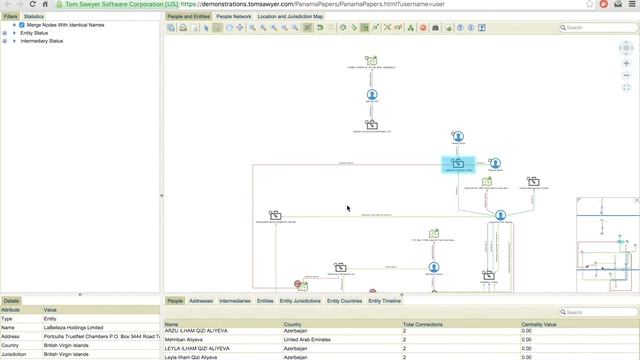Click the browser address bar URL

(312, 4)
